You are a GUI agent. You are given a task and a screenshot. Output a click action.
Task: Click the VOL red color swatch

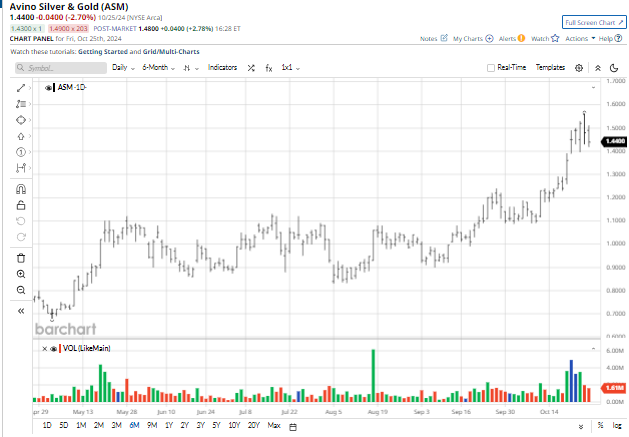[60, 349]
